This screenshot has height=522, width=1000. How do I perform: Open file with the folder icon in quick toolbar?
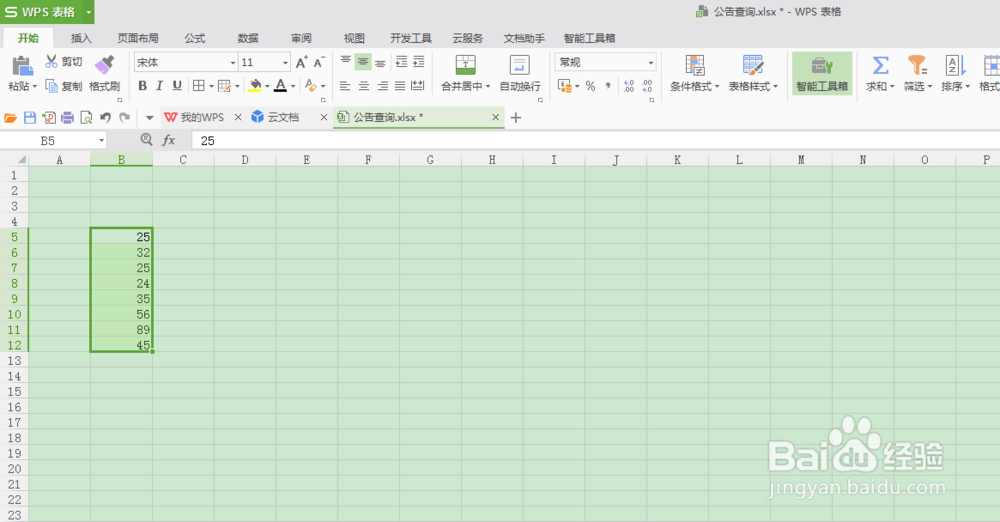tap(10, 117)
